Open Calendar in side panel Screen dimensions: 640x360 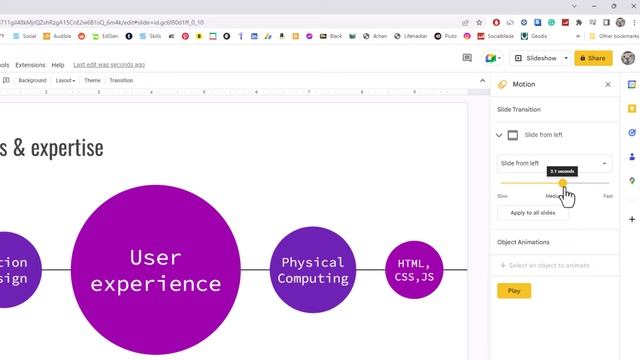coord(632,84)
